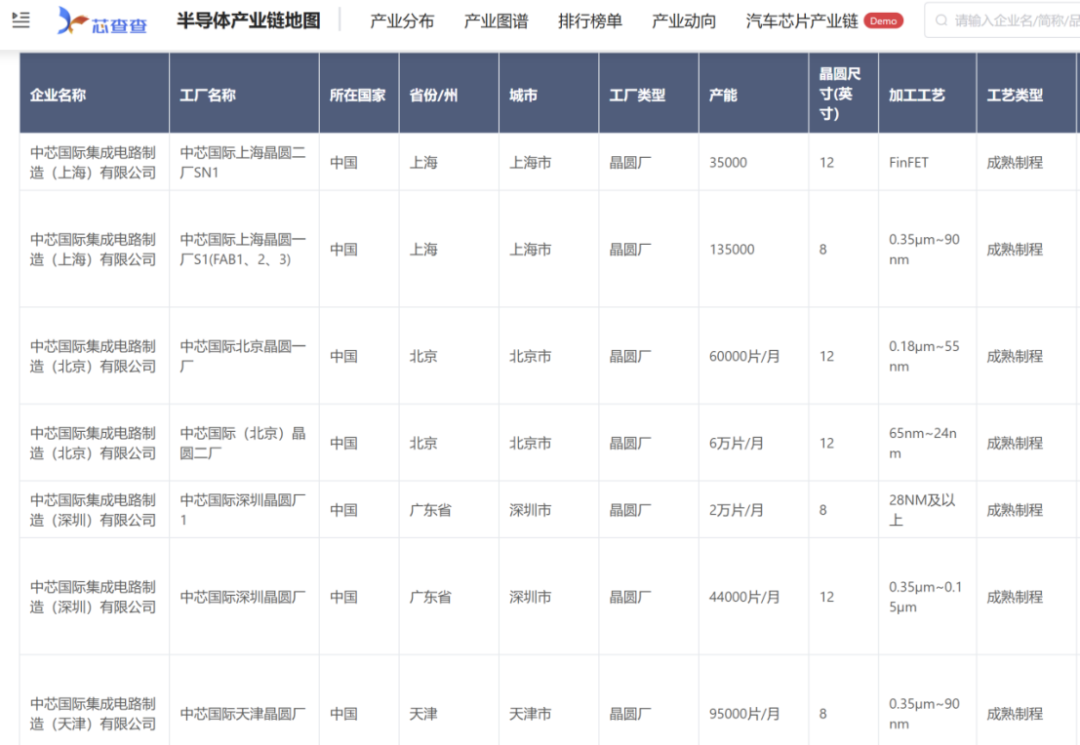Open 半导体产业链地图 title
Screen dimensions: 1080x745
pos(248,21)
